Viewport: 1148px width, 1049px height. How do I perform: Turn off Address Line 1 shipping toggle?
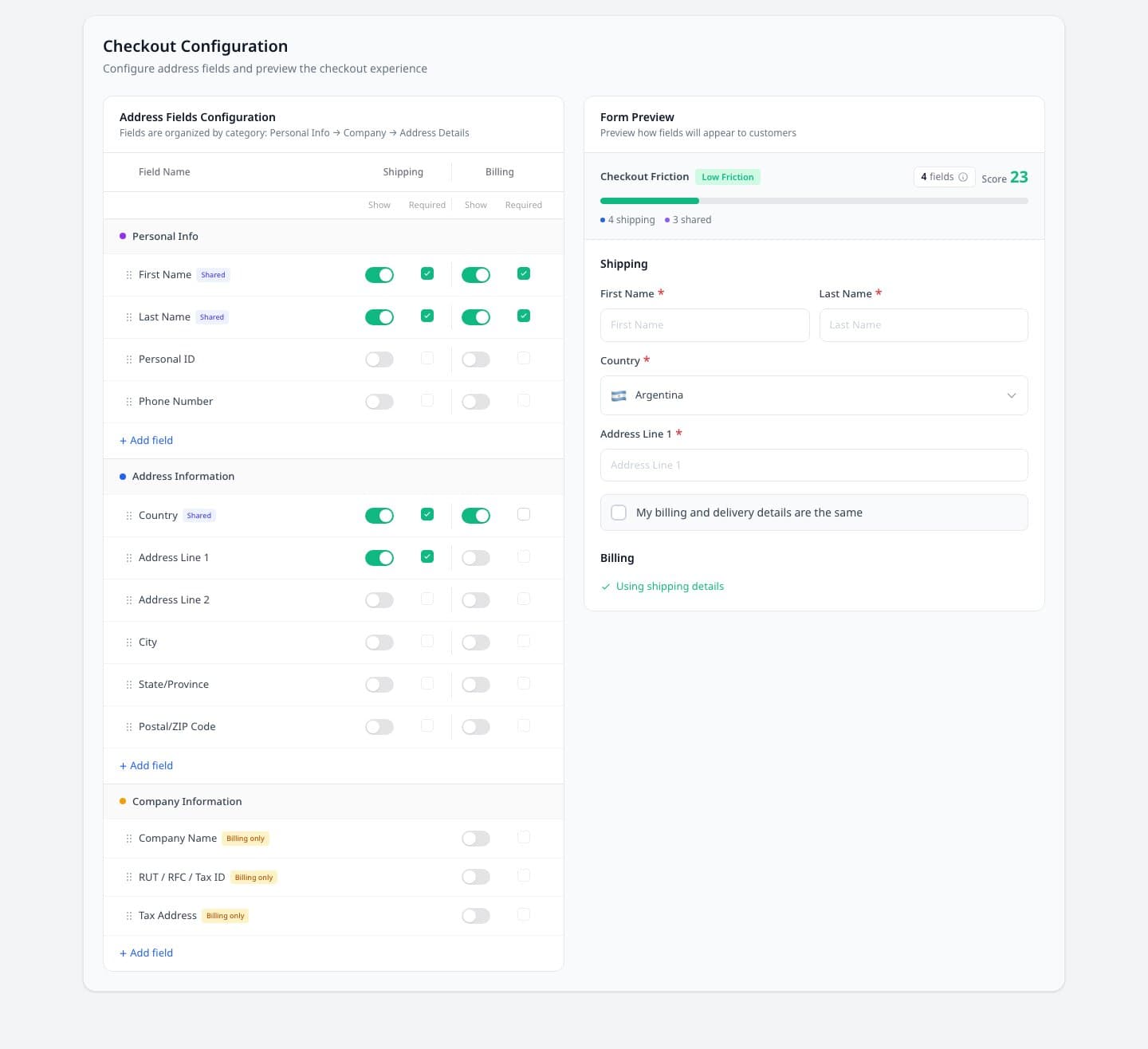coord(379,558)
